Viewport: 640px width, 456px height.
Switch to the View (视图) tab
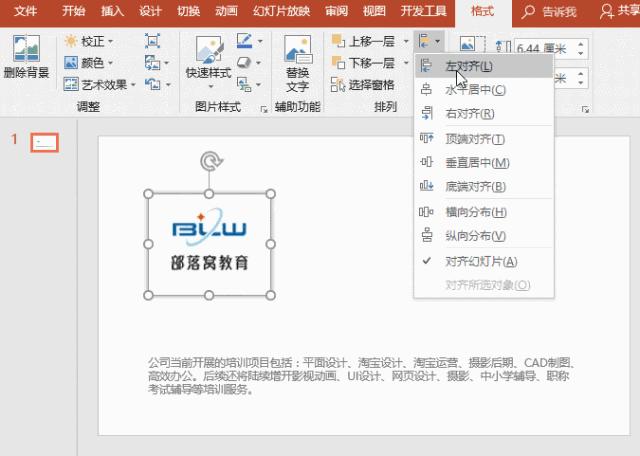point(374,11)
